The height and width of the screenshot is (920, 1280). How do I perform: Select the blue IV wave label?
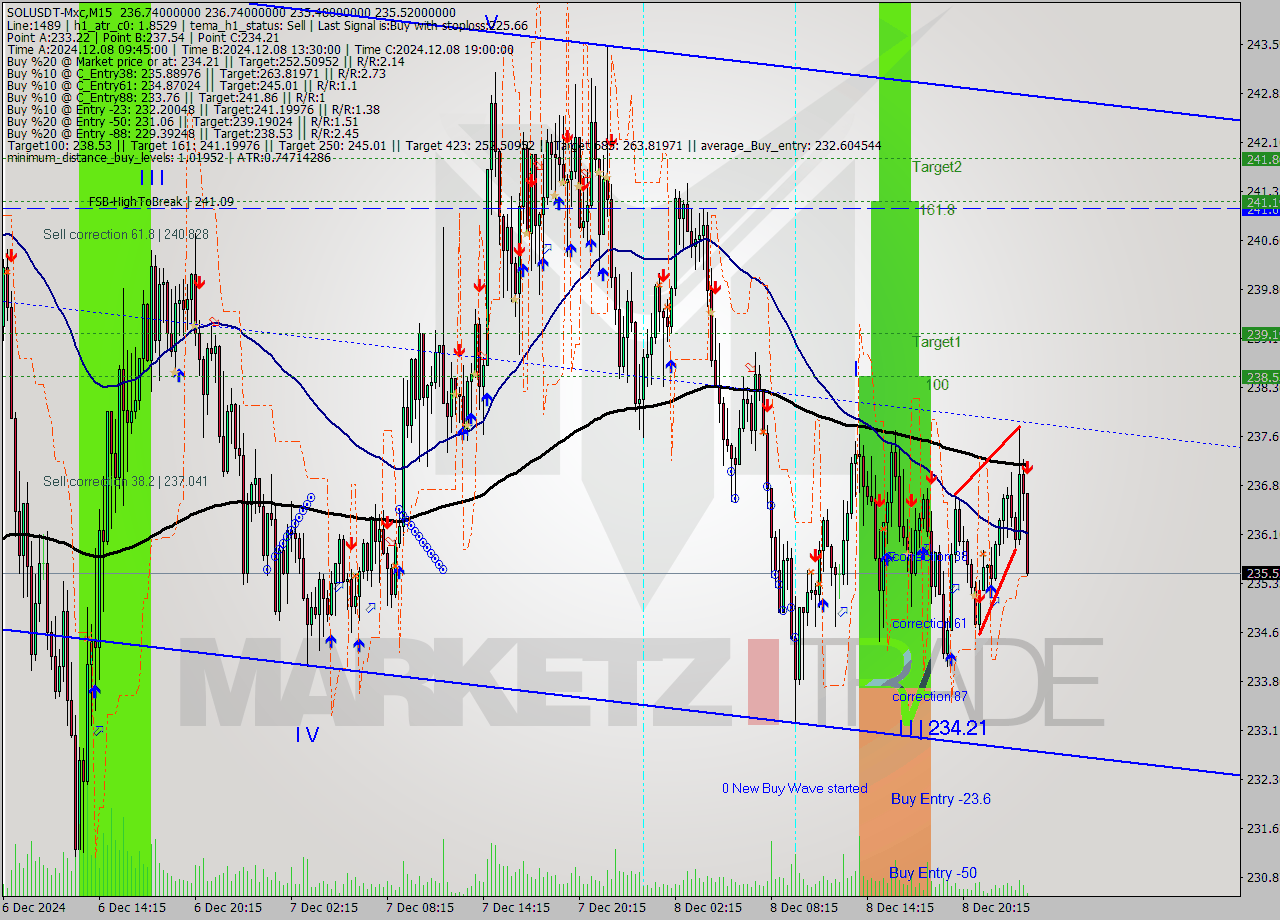point(307,735)
